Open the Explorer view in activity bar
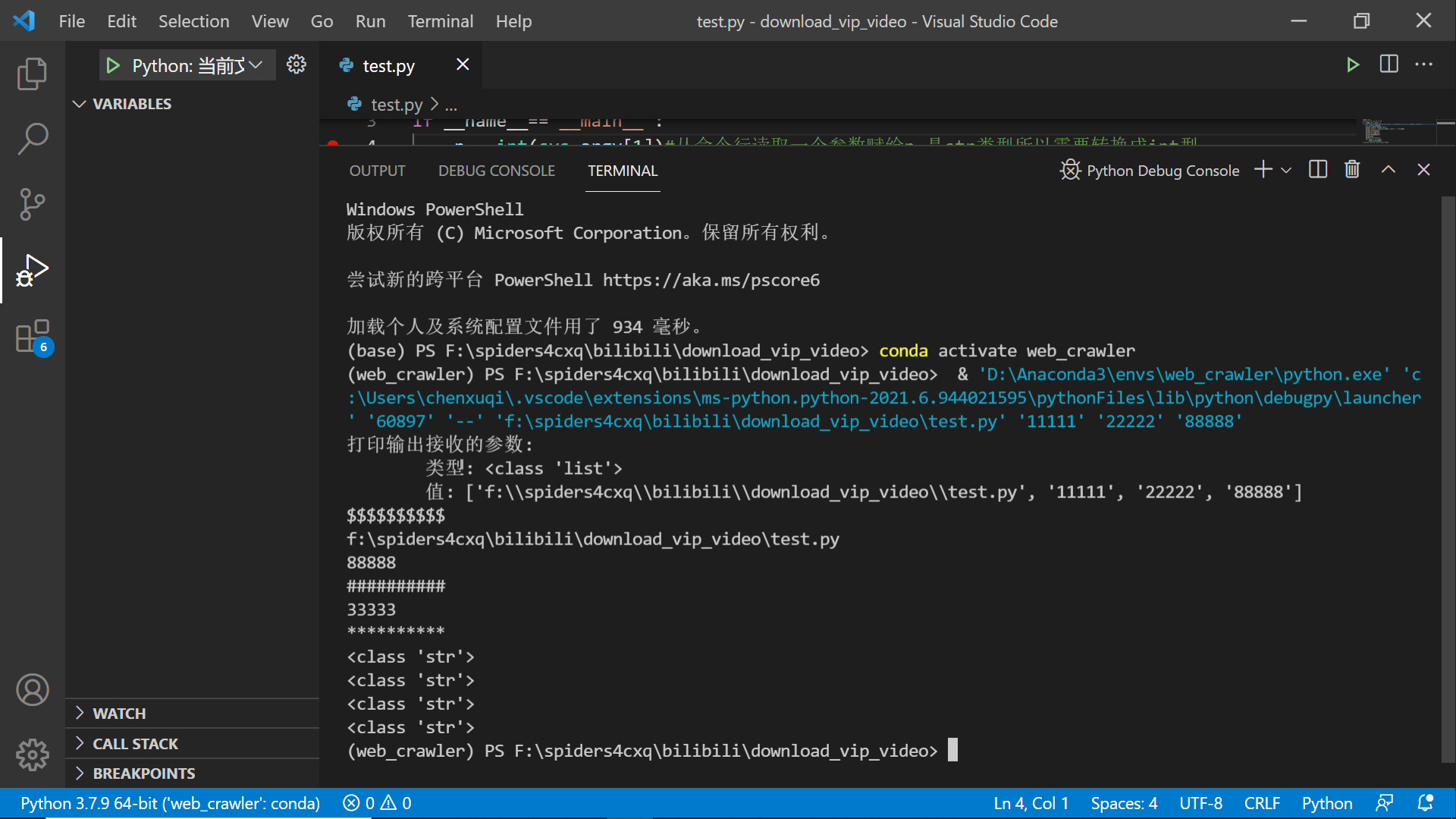The height and width of the screenshot is (819, 1456). [32, 74]
